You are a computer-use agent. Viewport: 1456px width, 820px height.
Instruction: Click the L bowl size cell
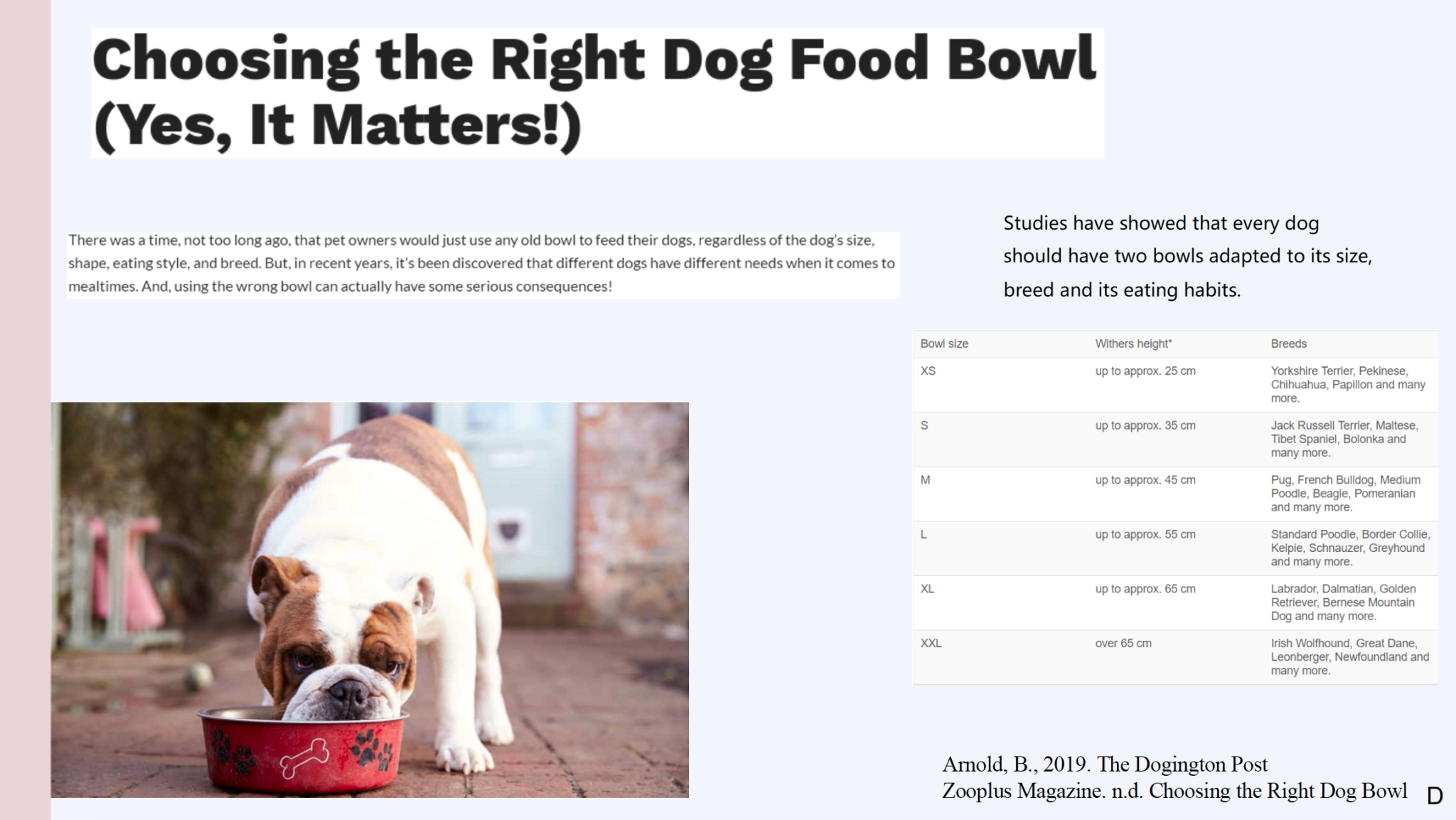pos(924,534)
